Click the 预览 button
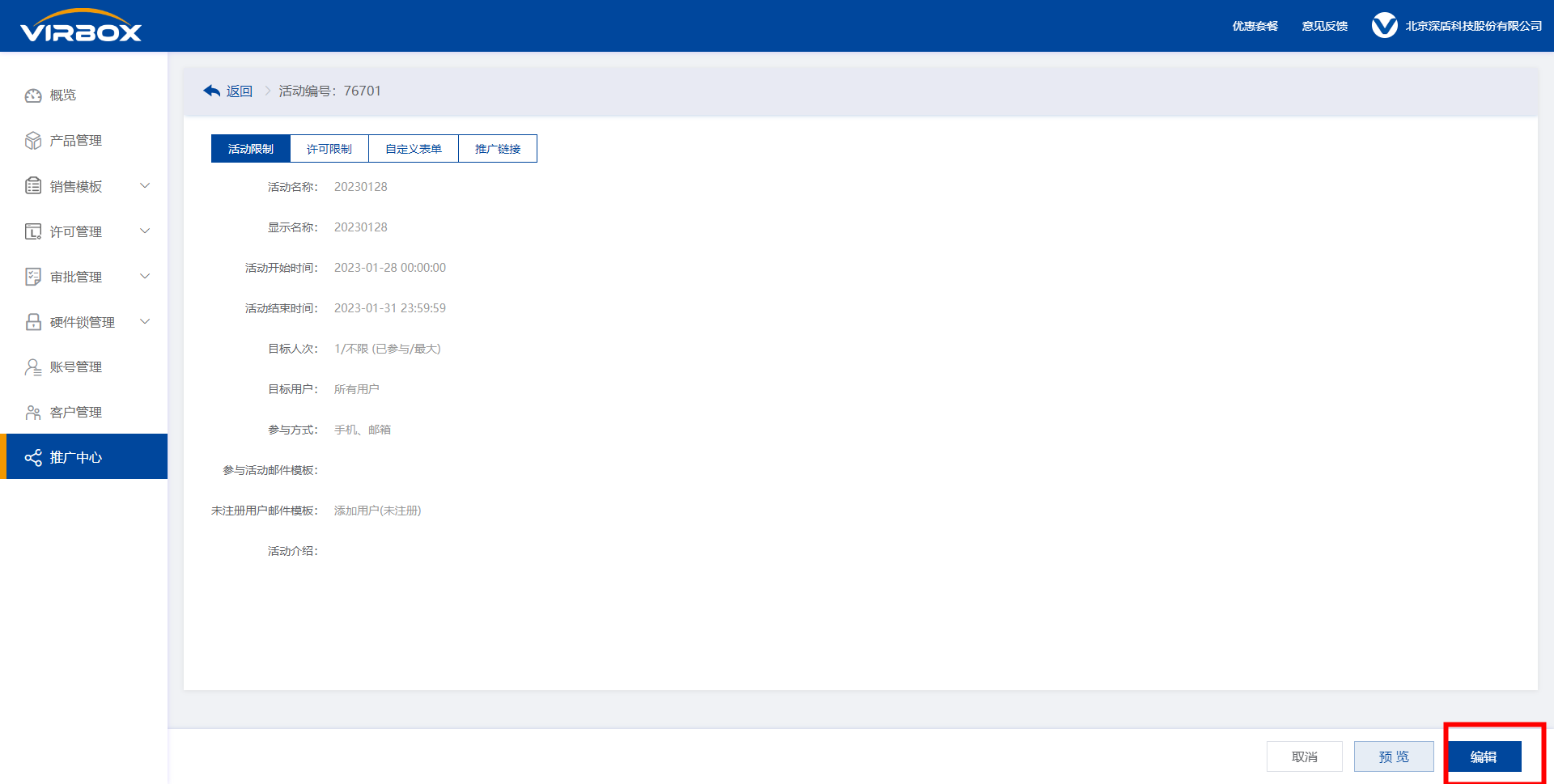 pyautogui.click(x=1394, y=756)
